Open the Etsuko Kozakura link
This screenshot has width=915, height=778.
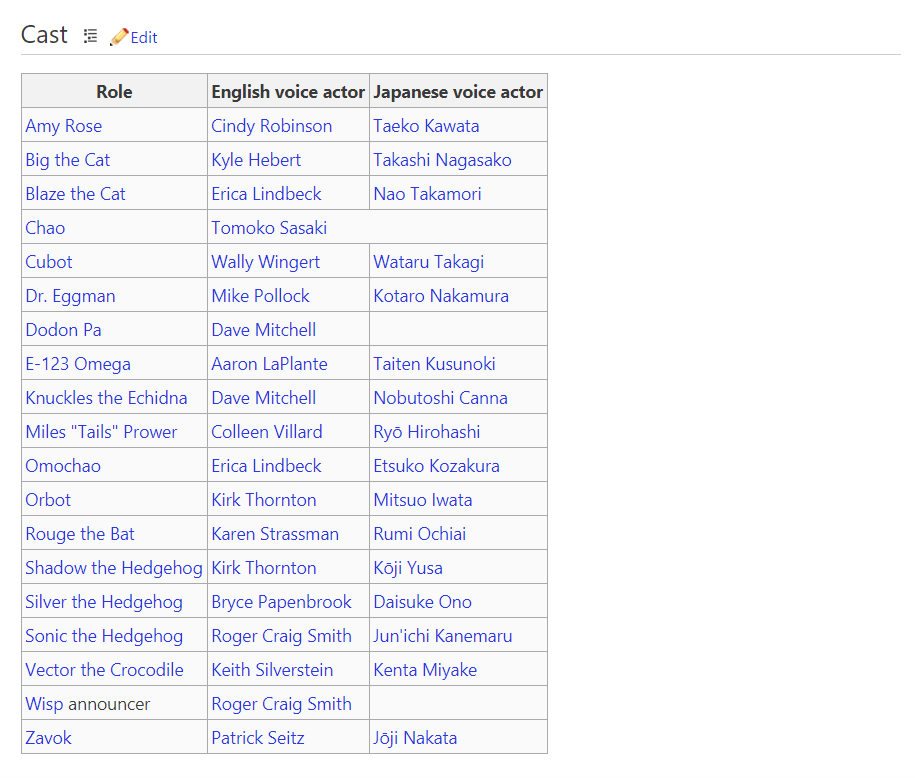436,466
